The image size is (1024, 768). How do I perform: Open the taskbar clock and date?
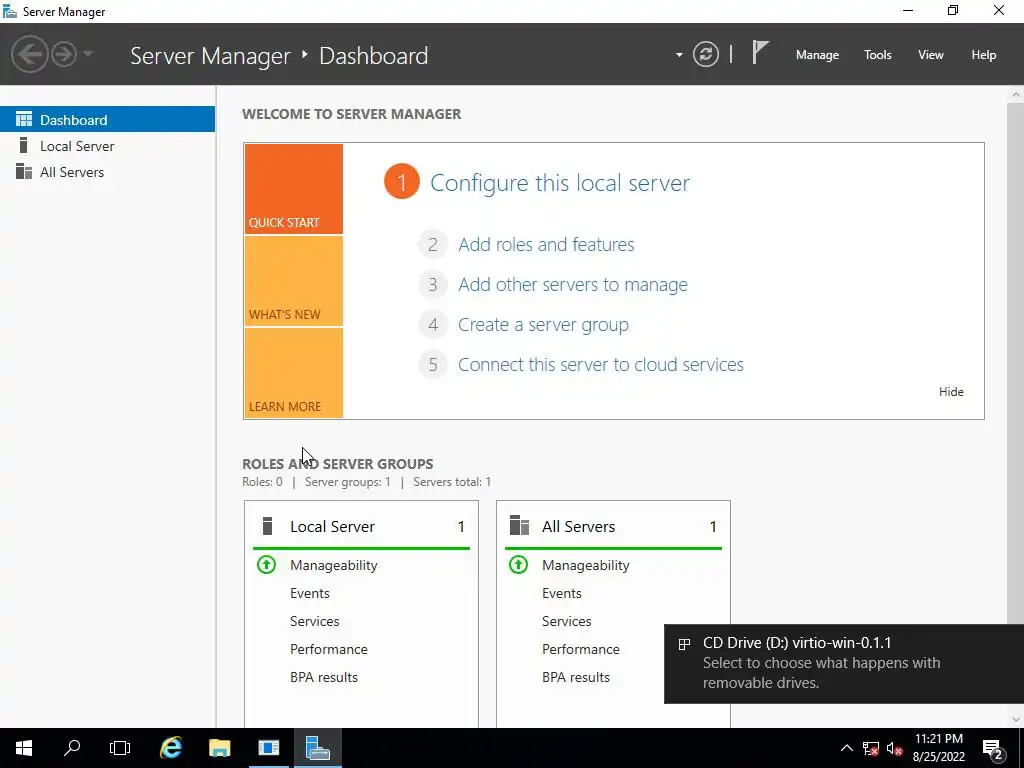[938, 748]
